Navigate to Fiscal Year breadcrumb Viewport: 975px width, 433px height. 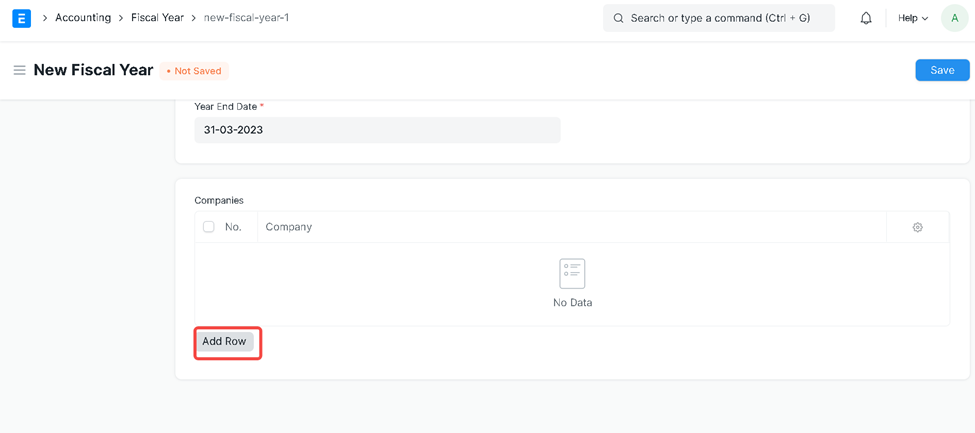pyautogui.click(x=157, y=18)
